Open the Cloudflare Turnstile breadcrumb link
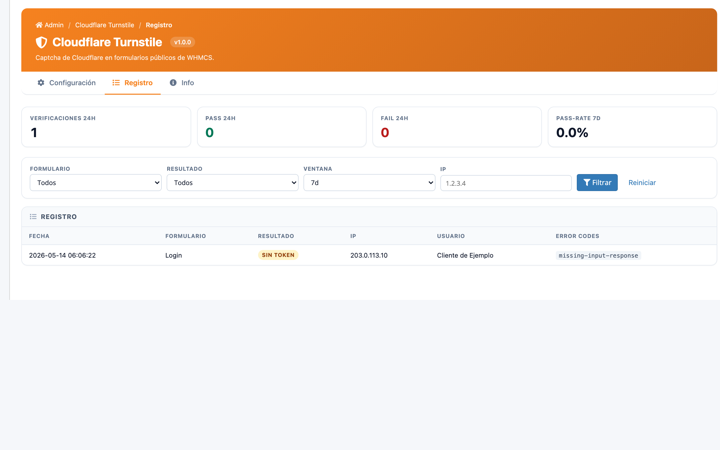 [x=105, y=25]
